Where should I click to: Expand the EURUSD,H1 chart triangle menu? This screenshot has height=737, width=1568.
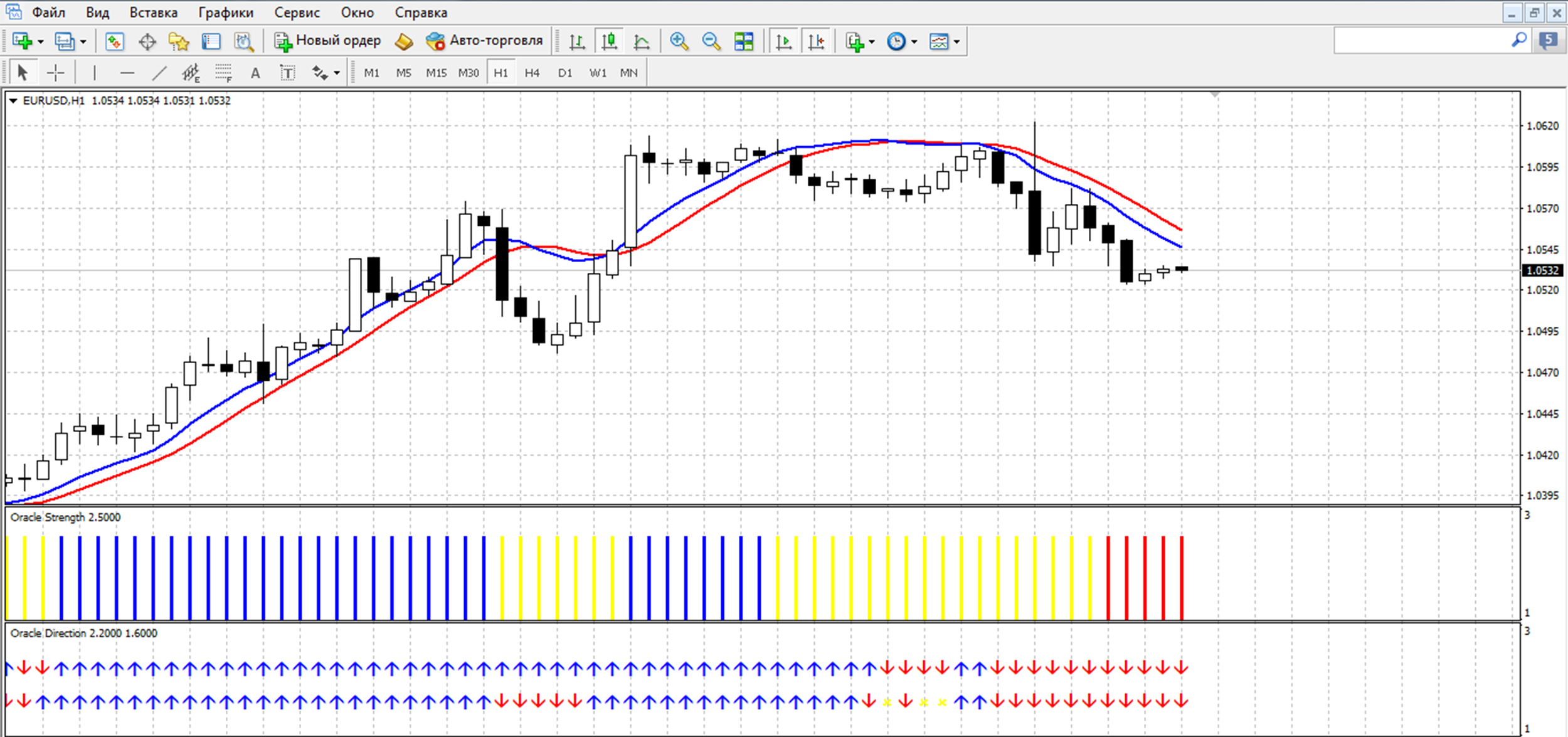[13, 101]
